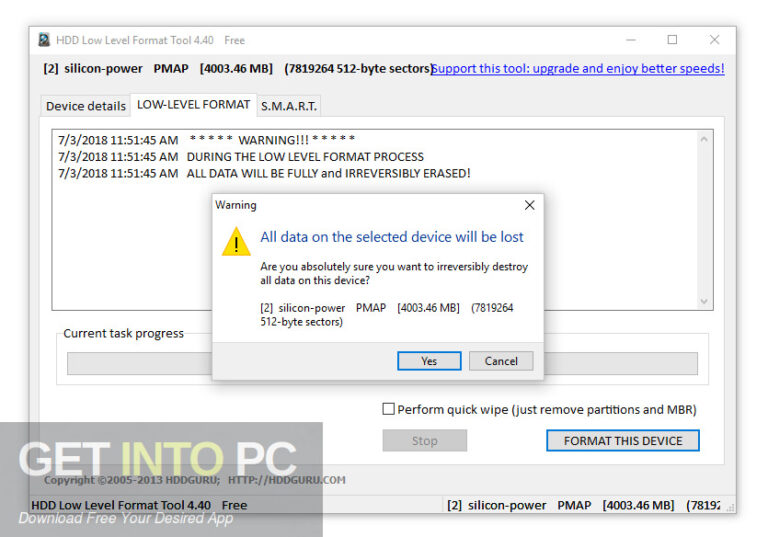Click the HDD Low Level Format Tool app icon

tap(44, 40)
